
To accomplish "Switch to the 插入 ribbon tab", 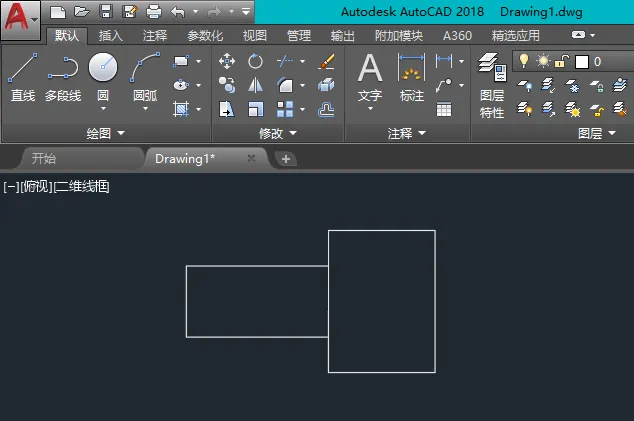I will [x=111, y=36].
